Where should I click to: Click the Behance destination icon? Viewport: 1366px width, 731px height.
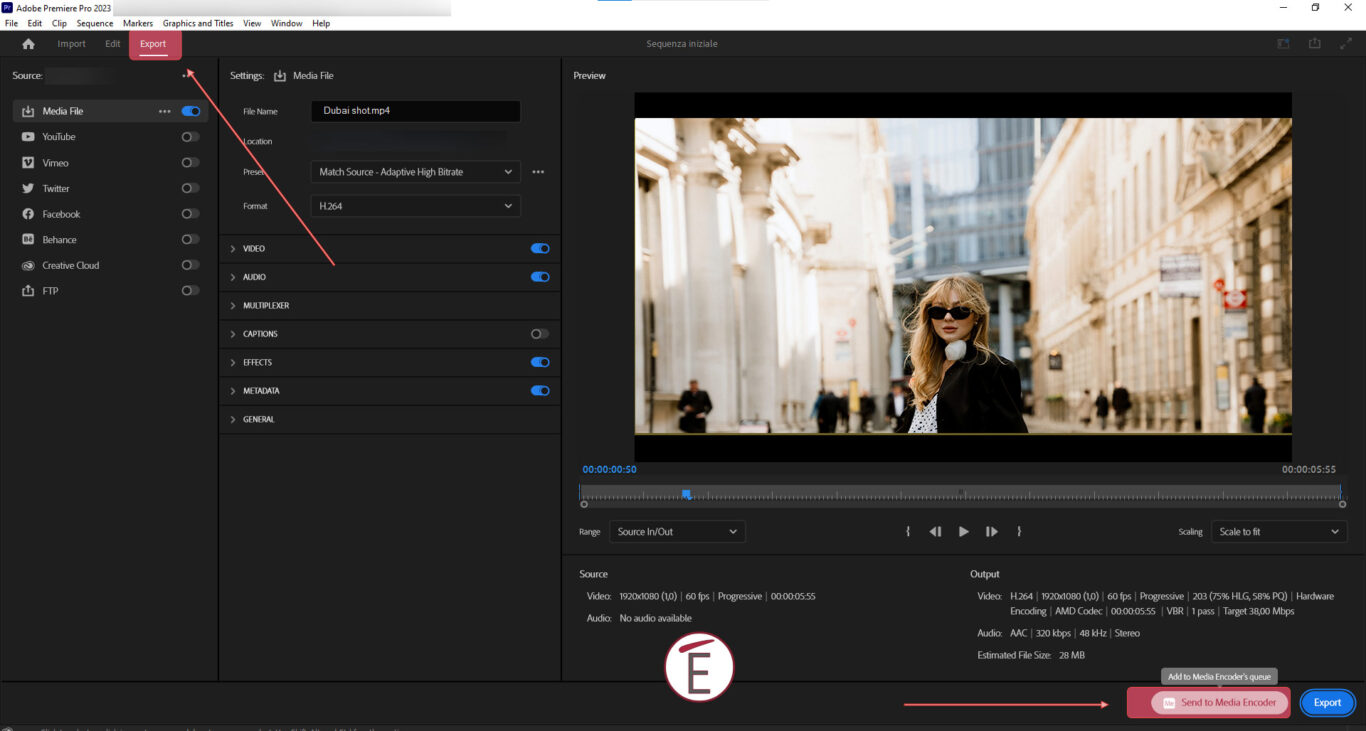pyautogui.click(x=28, y=240)
